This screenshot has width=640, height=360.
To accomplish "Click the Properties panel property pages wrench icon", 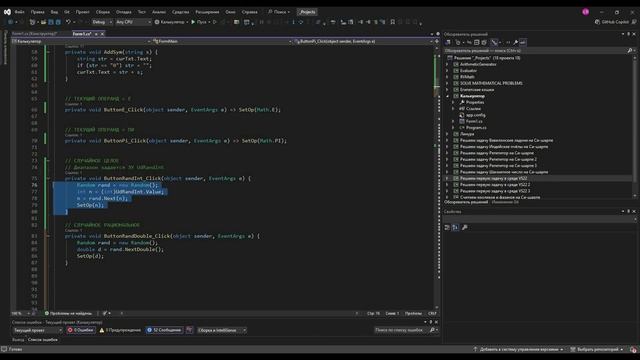I will [464, 228].
